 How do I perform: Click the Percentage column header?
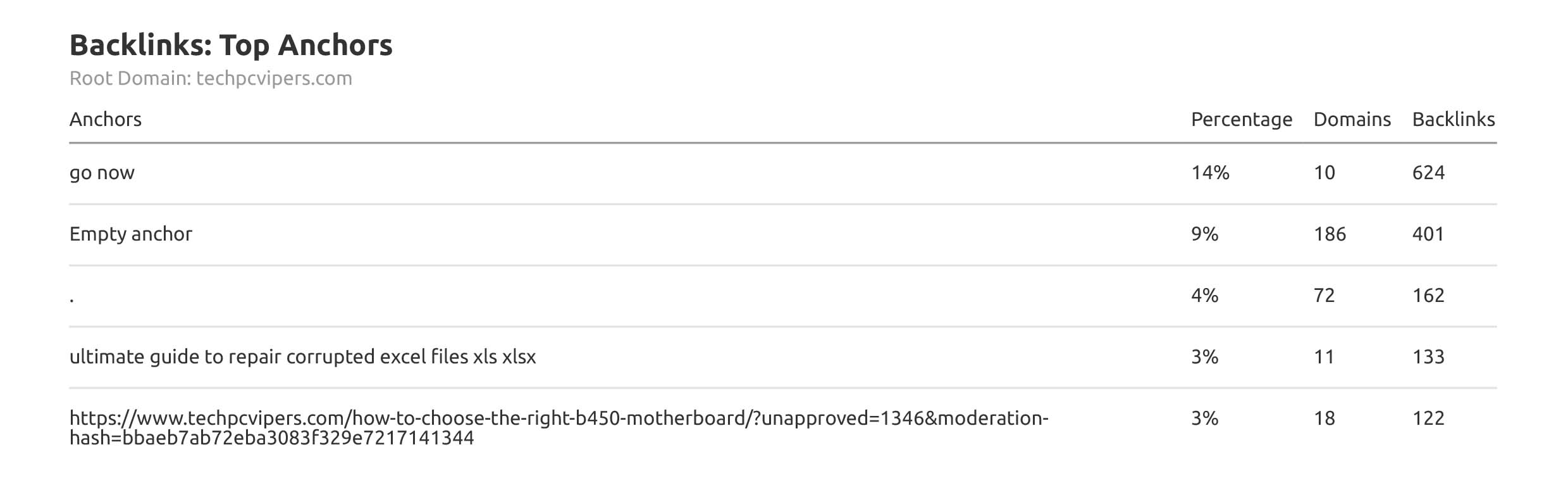tap(1241, 120)
